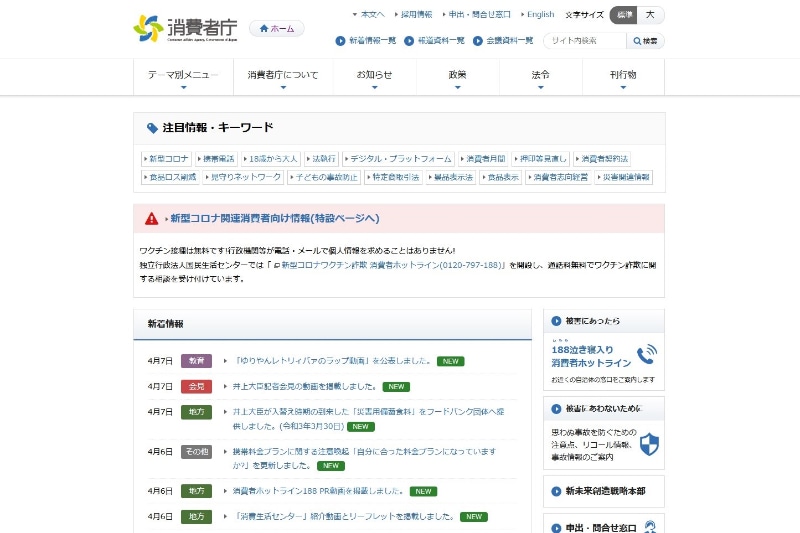The image size is (800, 533).
Task: Select the 消費者月間 keyword tag
Action: click(483, 159)
